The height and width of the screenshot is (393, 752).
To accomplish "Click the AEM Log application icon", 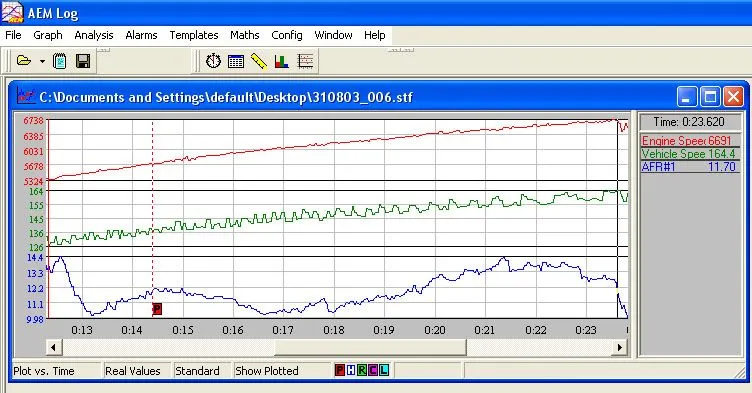I will (12, 12).
